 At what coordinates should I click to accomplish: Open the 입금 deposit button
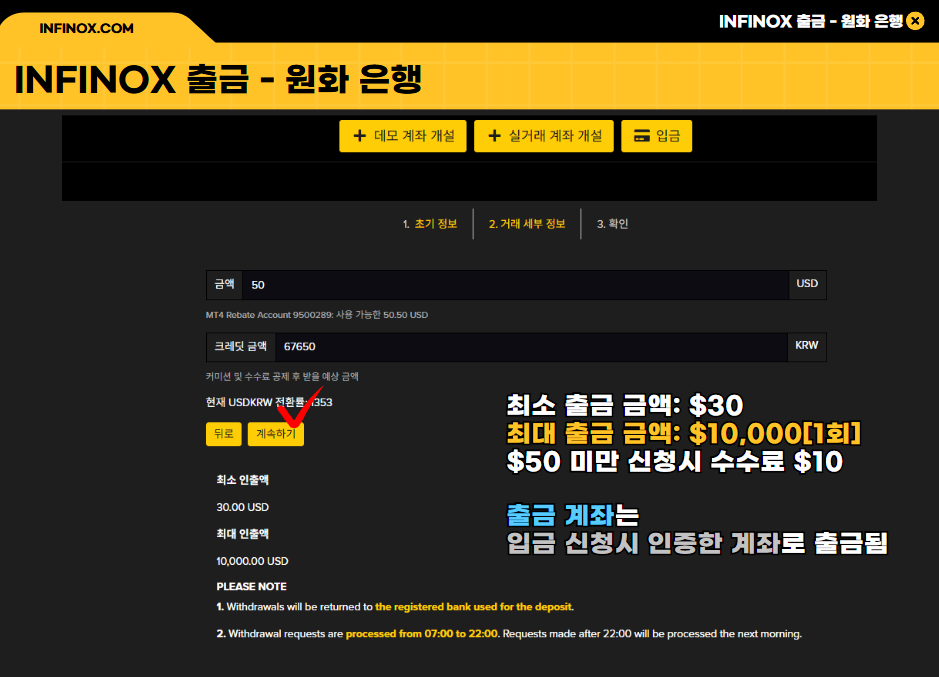[656, 136]
